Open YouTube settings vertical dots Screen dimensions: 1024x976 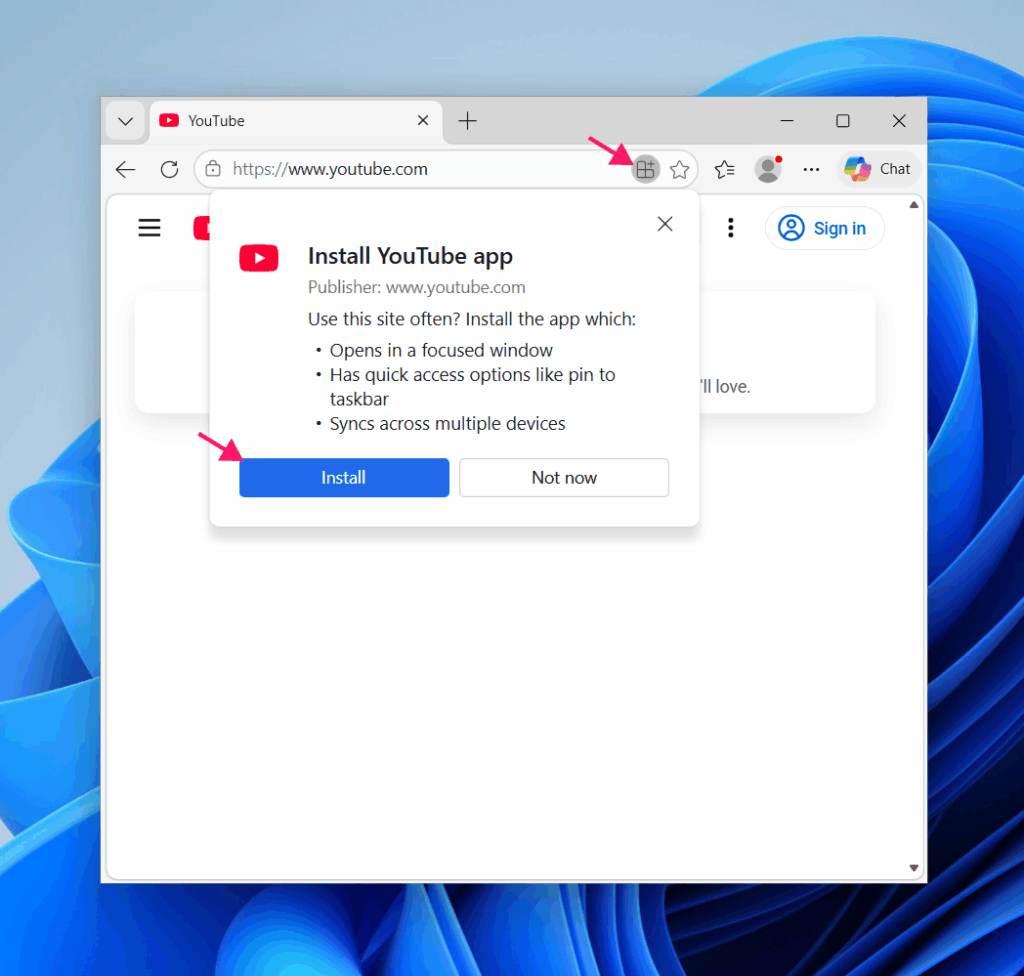coord(731,228)
